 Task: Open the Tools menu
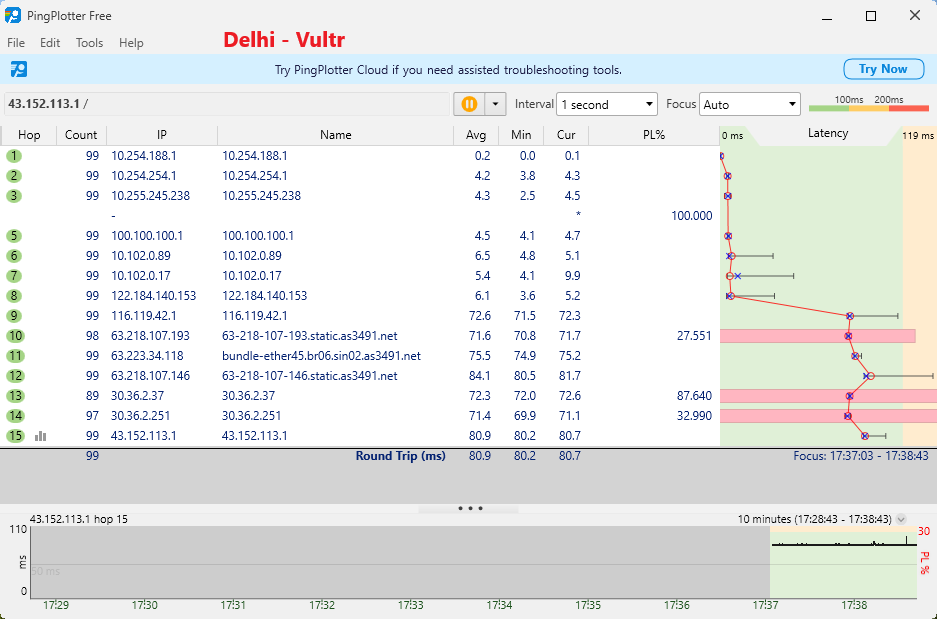[90, 43]
